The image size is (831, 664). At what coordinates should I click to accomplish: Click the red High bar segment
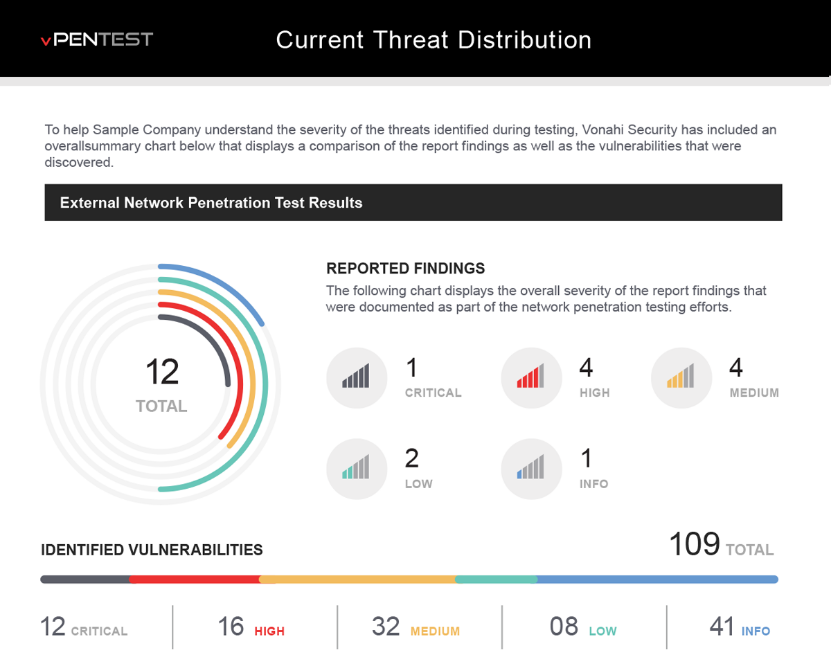coord(195,579)
